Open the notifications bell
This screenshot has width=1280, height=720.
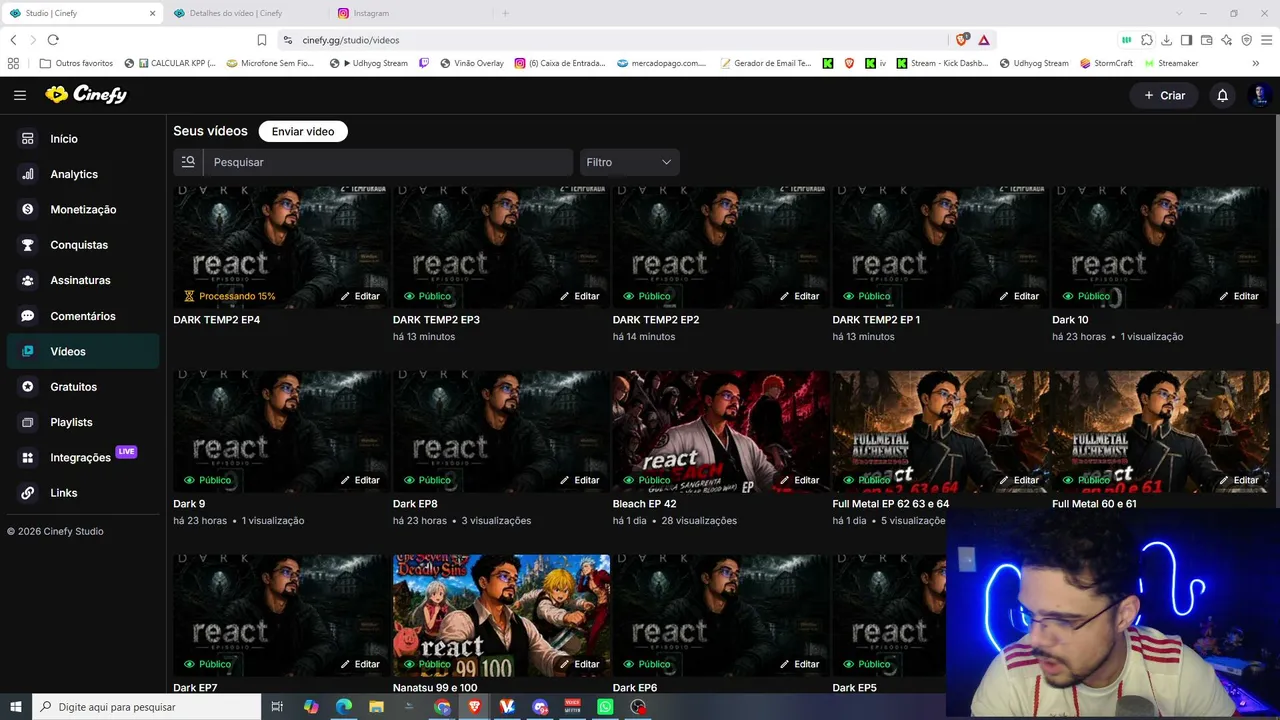pos(1222,95)
